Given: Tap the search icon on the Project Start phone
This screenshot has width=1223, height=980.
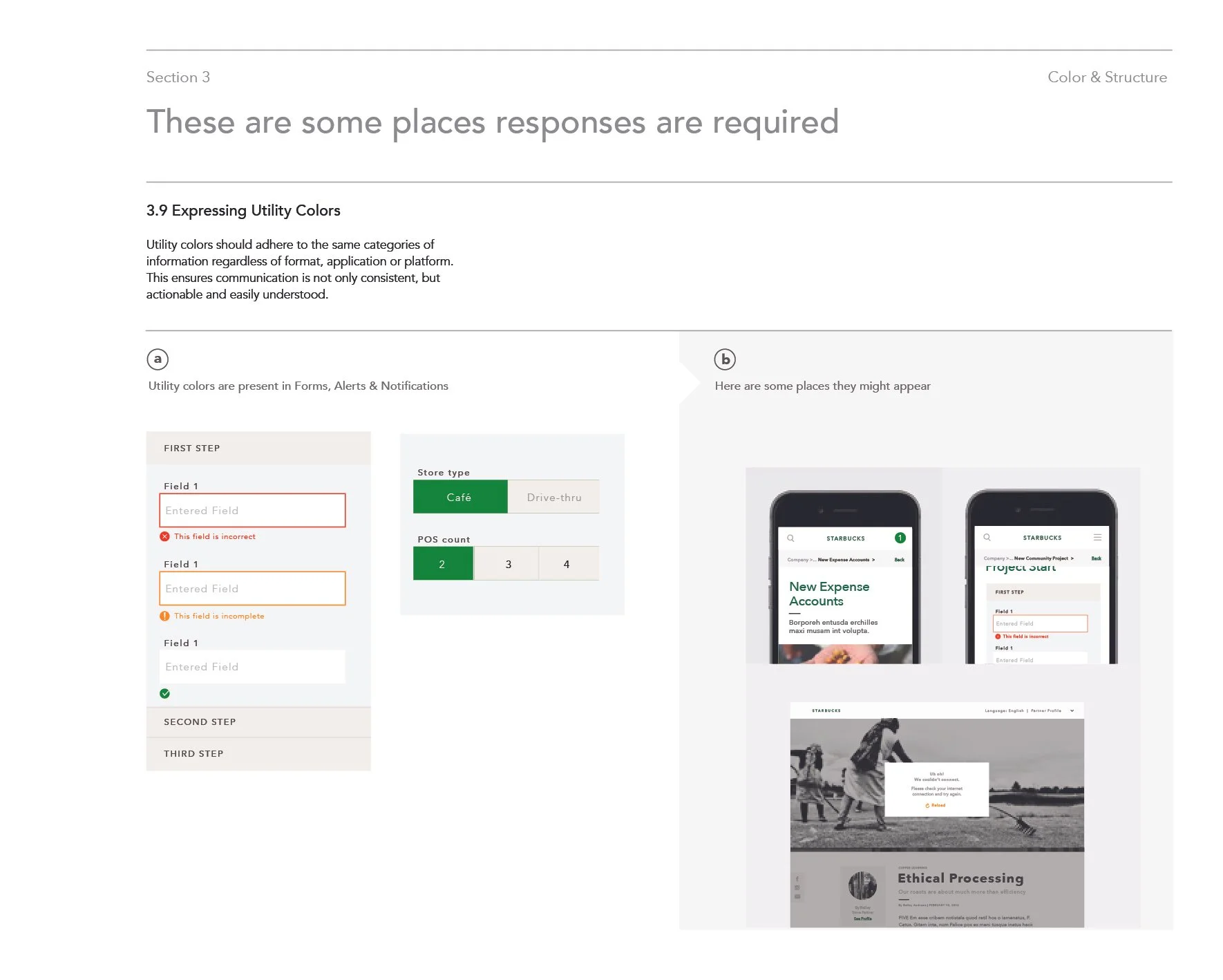Looking at the screenshot, I should [987, 537].
